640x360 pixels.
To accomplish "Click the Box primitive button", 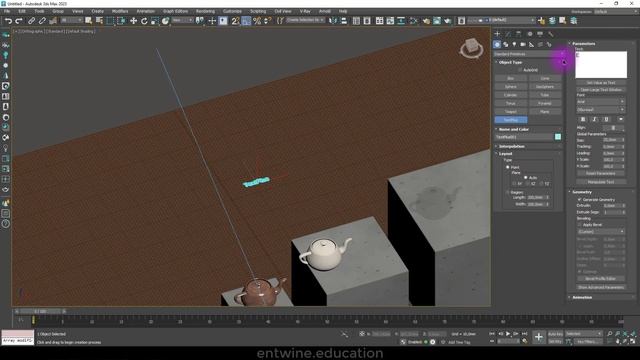I will [x=511, y=78].
